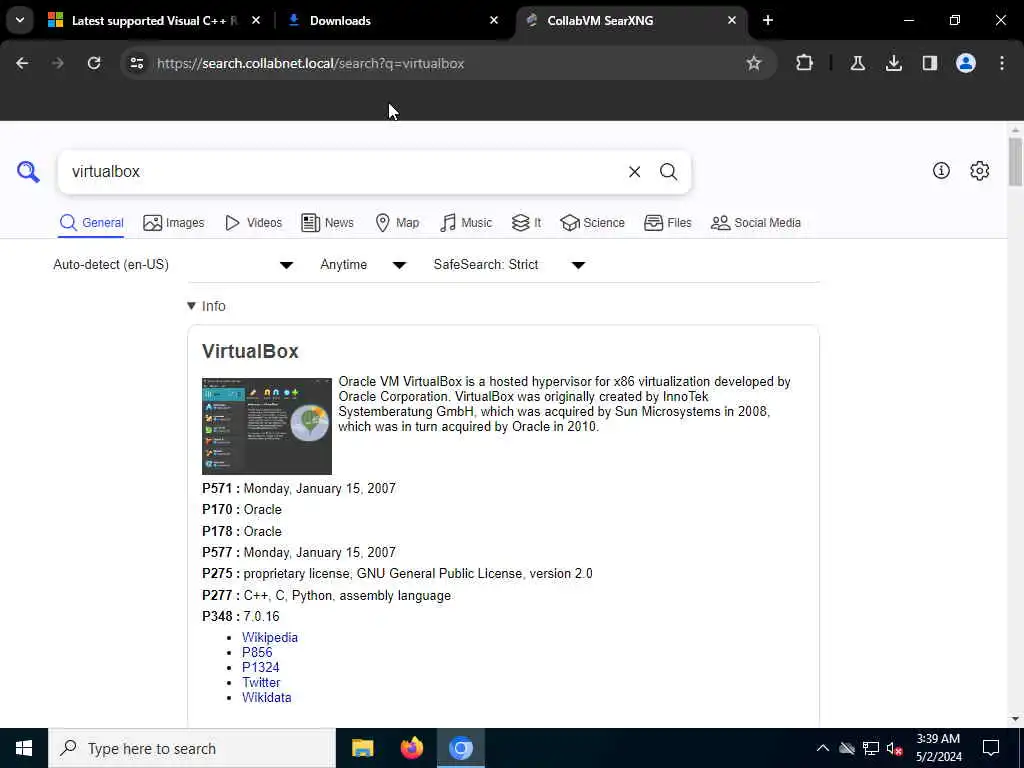
Task: Bookmark this page with star icon
Action: point(754,63)
